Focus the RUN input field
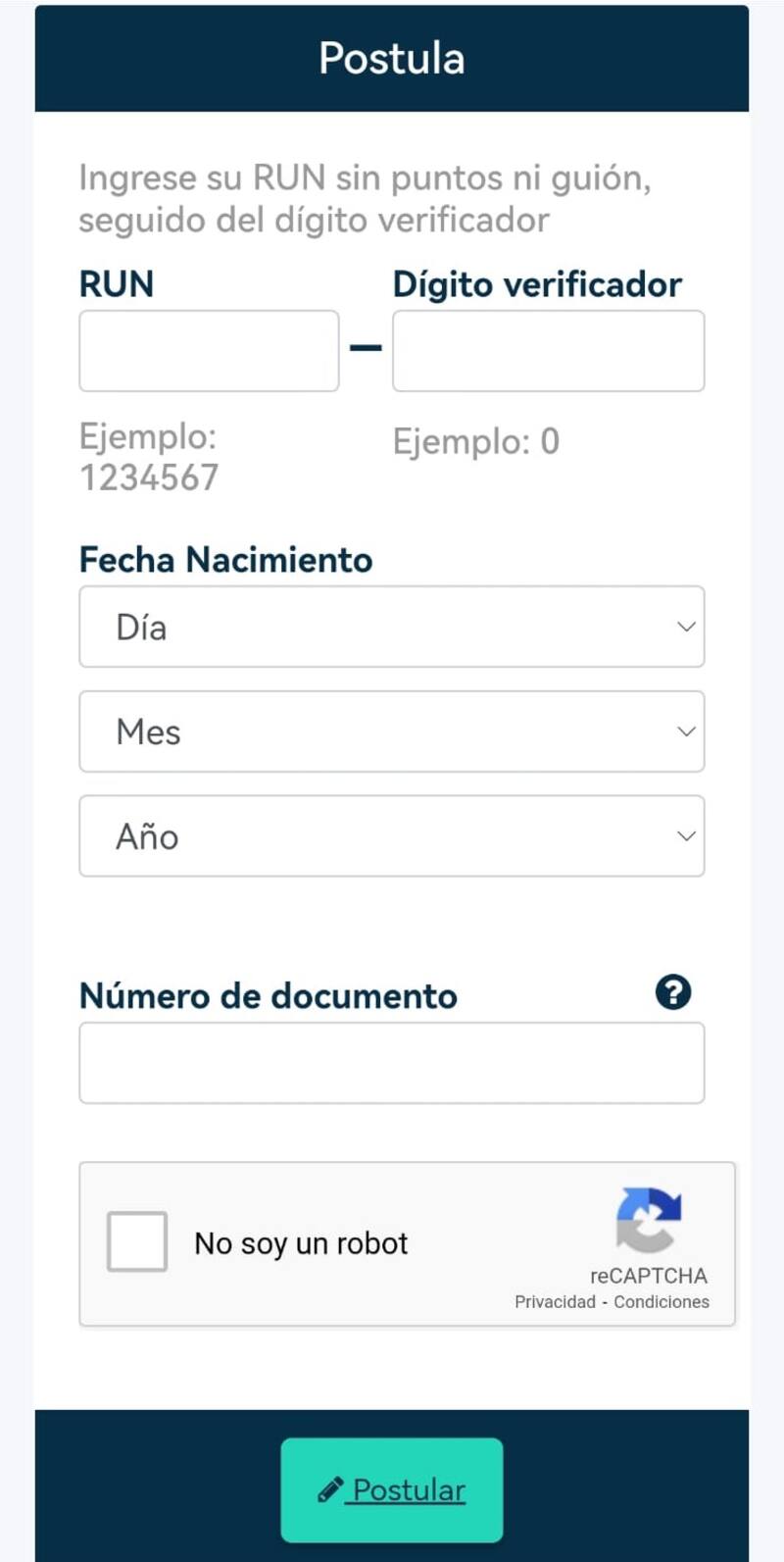784x1562 pixels. point(209,351)
